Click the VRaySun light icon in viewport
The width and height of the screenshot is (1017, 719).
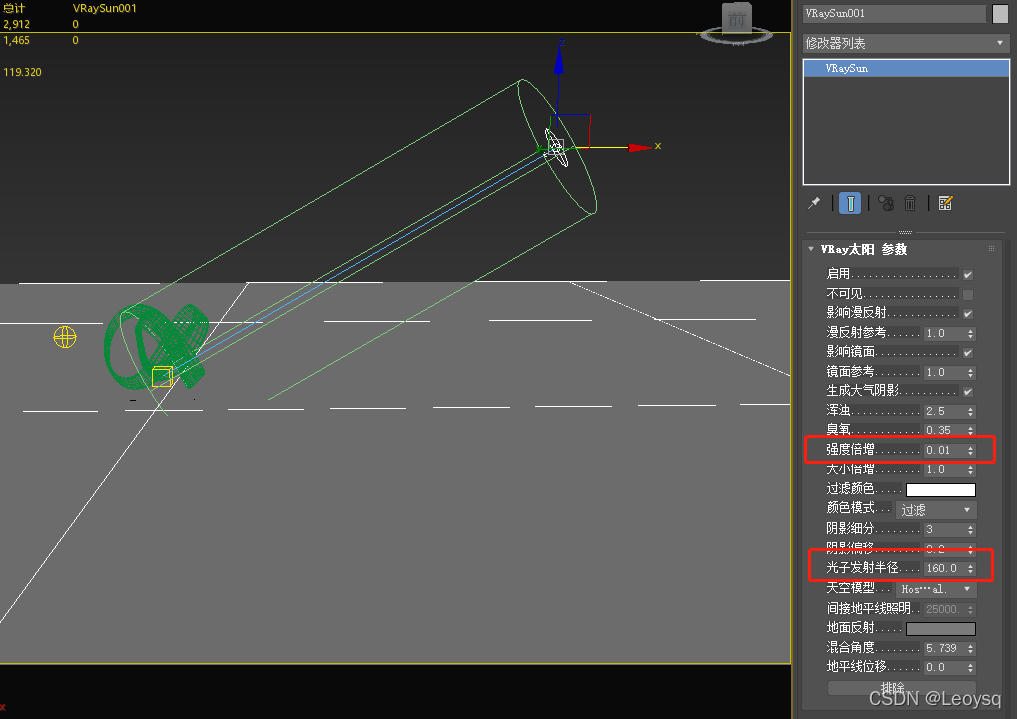[556, 147]
